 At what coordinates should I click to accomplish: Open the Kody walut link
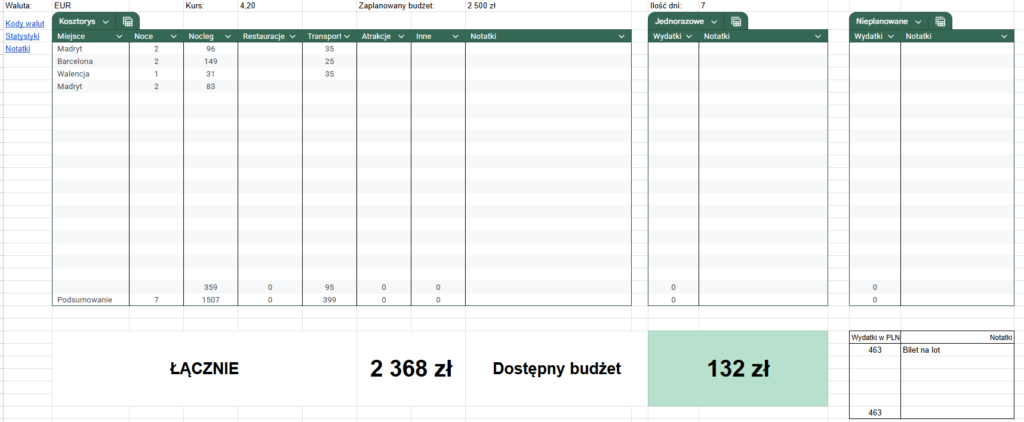[x=25, y=24]
